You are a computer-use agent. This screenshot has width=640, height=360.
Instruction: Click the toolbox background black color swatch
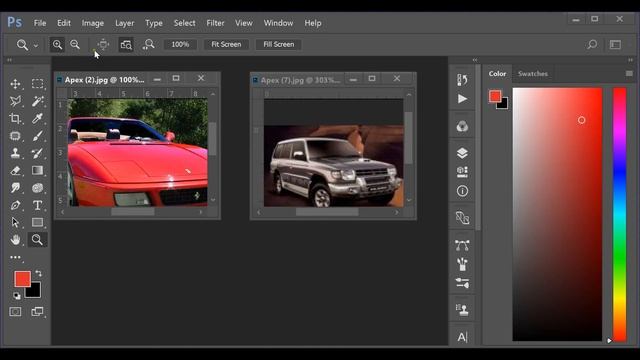[x=35, y=292]
